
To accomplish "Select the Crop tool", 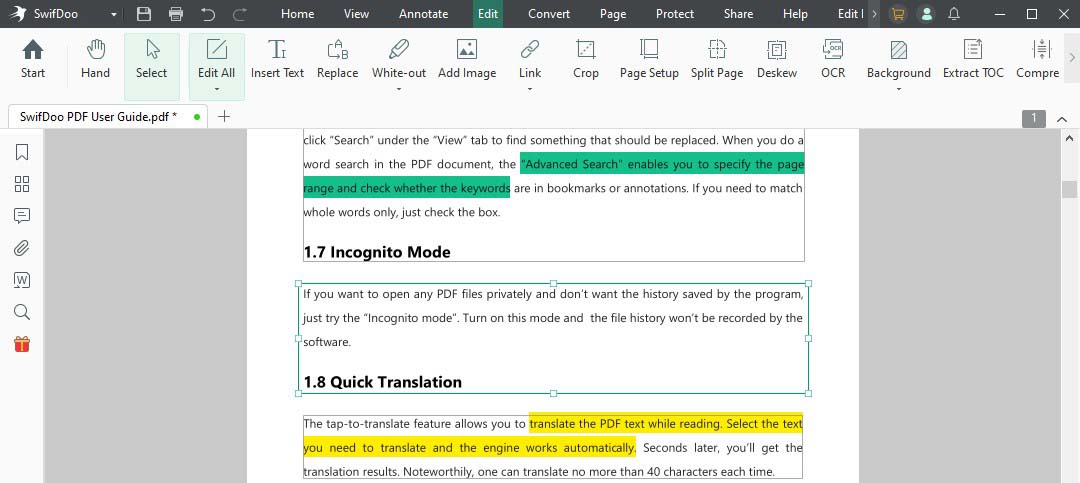I will click(x=585, y=59).
